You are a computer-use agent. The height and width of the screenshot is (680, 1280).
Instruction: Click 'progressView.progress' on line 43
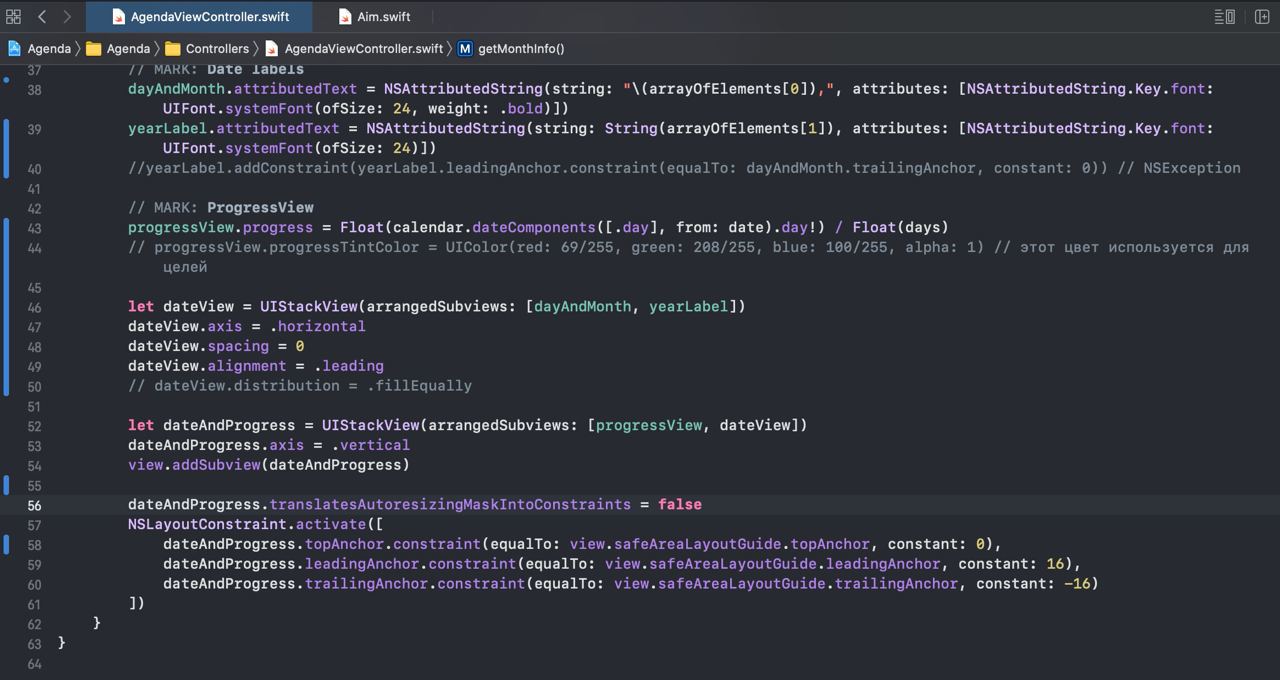pyautogui.click(x=220, y=227)
